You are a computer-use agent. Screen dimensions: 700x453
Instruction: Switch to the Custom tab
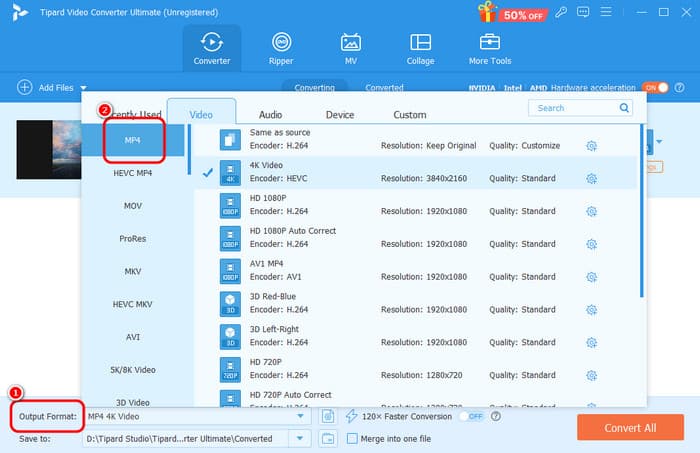point(409,115)
